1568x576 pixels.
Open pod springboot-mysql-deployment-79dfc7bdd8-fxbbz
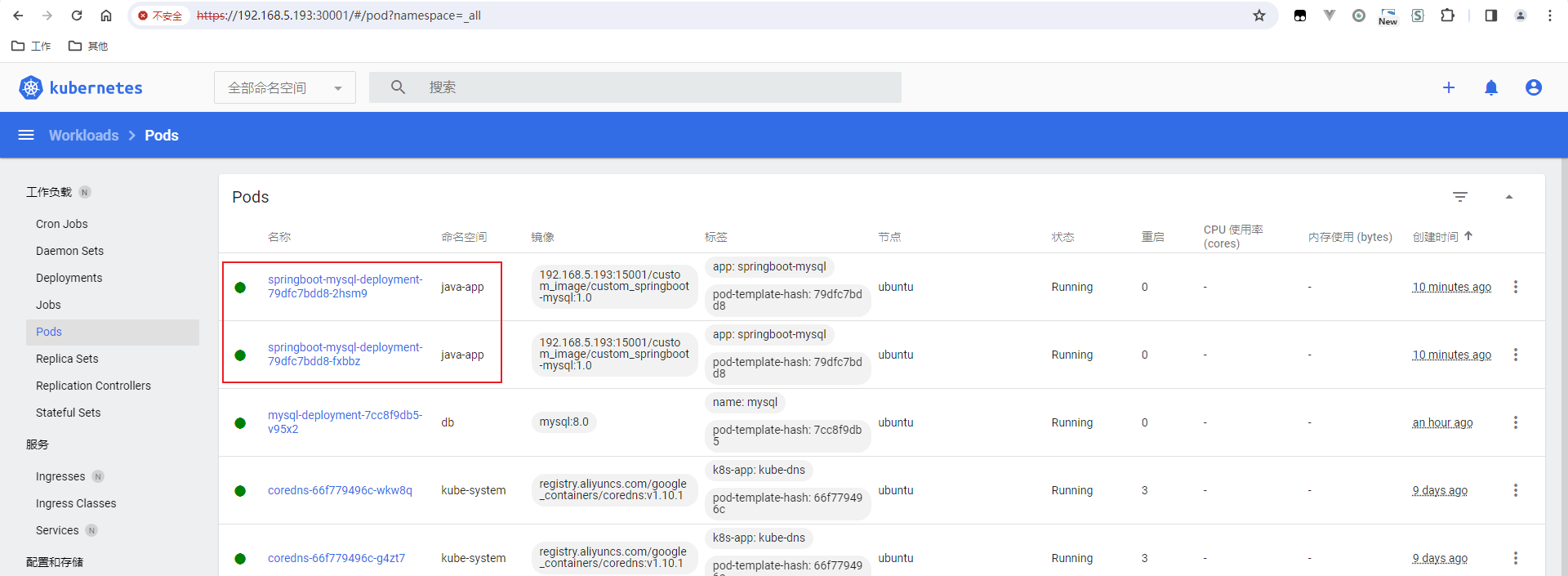click(345, 354)
